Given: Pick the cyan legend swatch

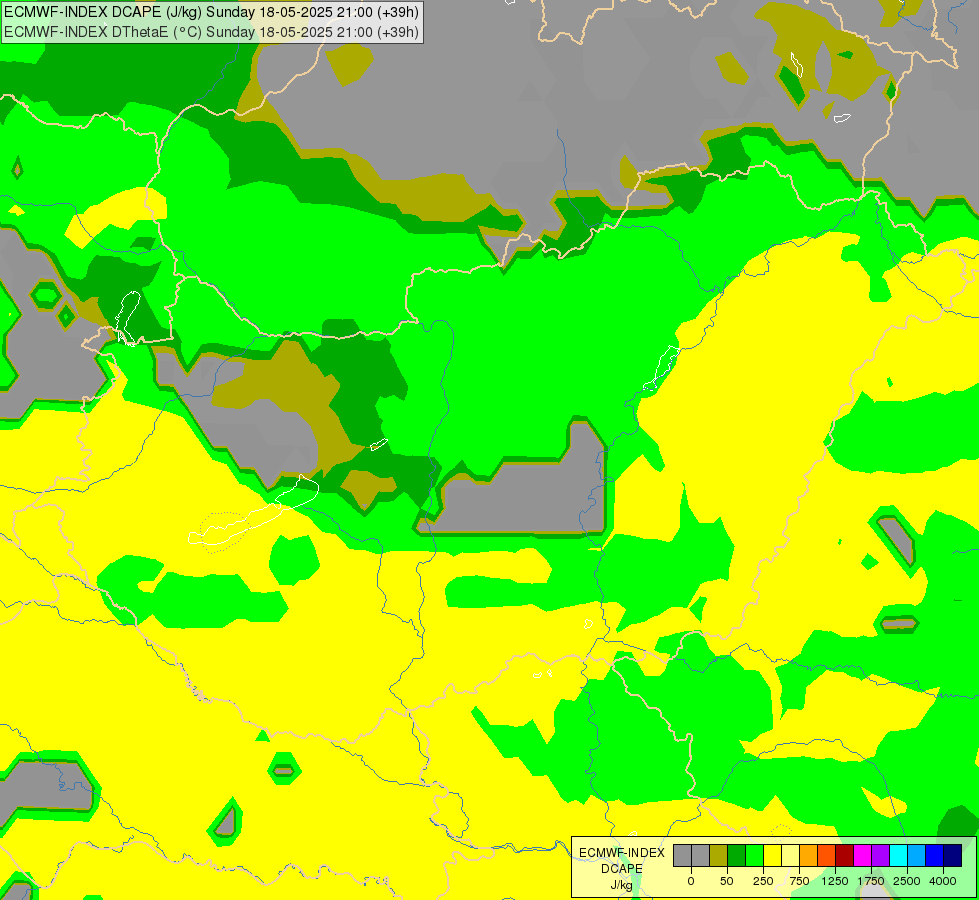Looking at the screenshot, I should (899, 856).
